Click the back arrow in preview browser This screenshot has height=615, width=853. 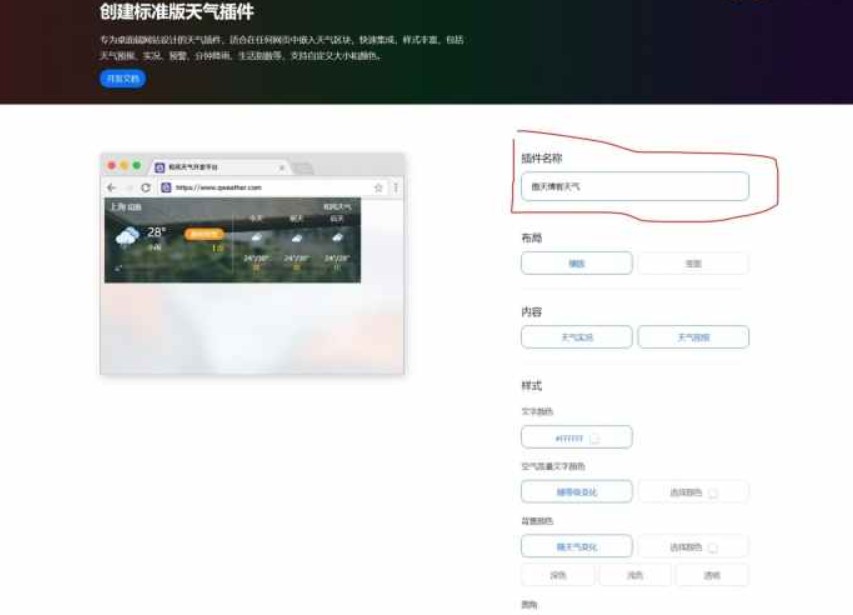coord(112,188)
